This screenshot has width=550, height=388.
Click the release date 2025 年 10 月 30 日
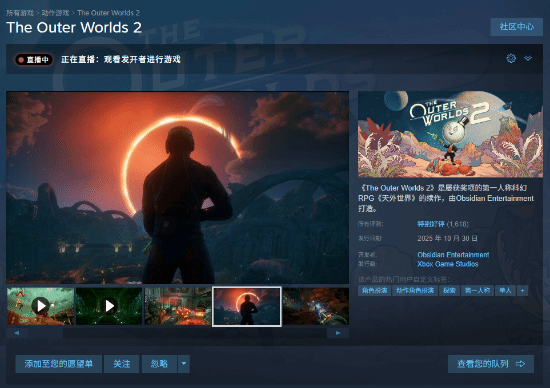click(x=447, y=239)
